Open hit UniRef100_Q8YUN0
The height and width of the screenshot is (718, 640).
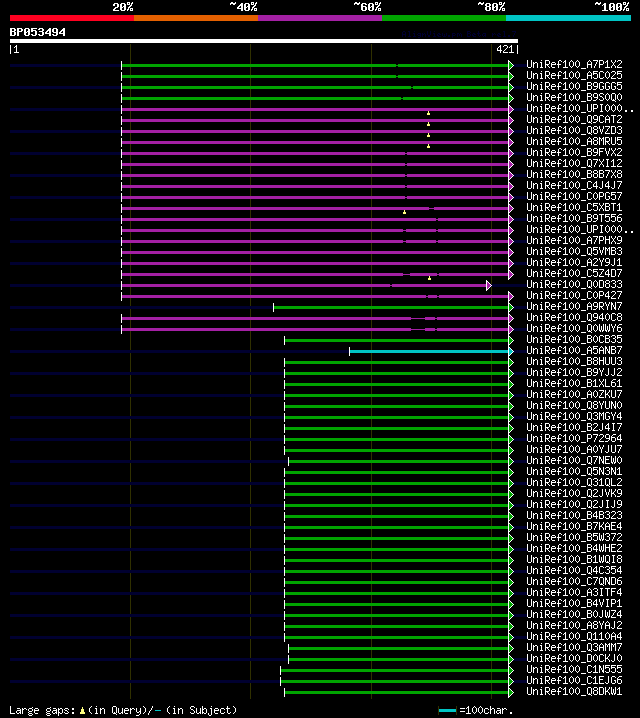pyautogui.click(x=574, y=405)
